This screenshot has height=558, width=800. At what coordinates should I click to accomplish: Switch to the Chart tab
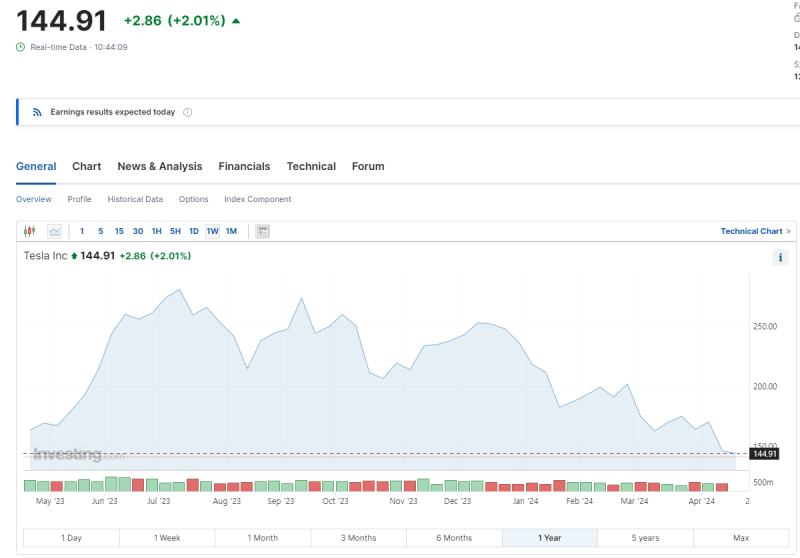[x=87, y=166]
